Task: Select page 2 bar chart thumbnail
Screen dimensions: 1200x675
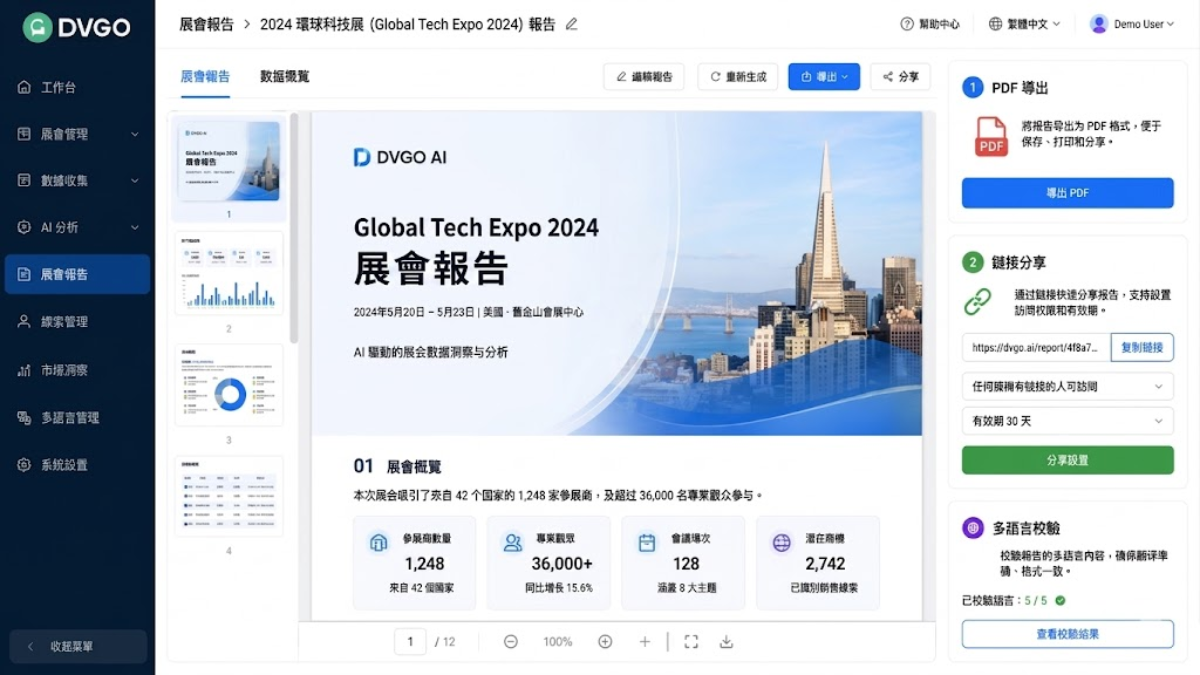Action: coord(229,274)
